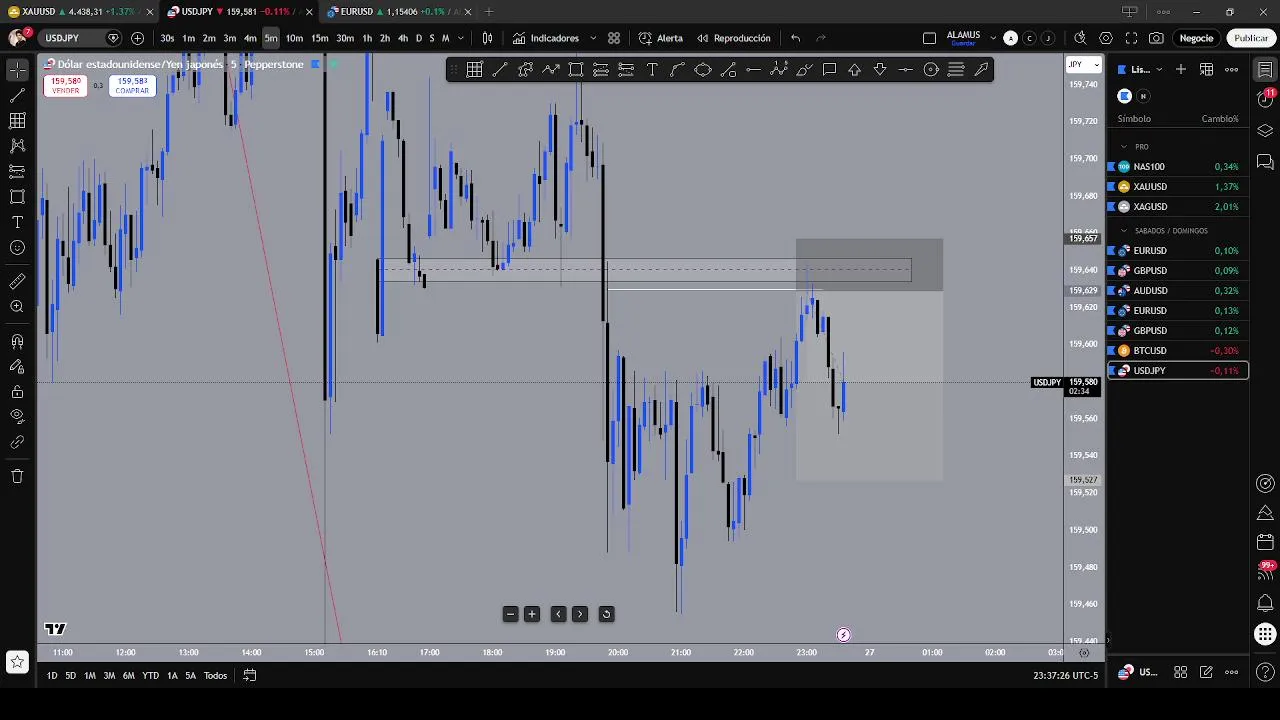The height and width of the screenshot is (720, 1280).
Task: Open favorites star at bottom of left sidebar
Action: (x=17, y=662)
